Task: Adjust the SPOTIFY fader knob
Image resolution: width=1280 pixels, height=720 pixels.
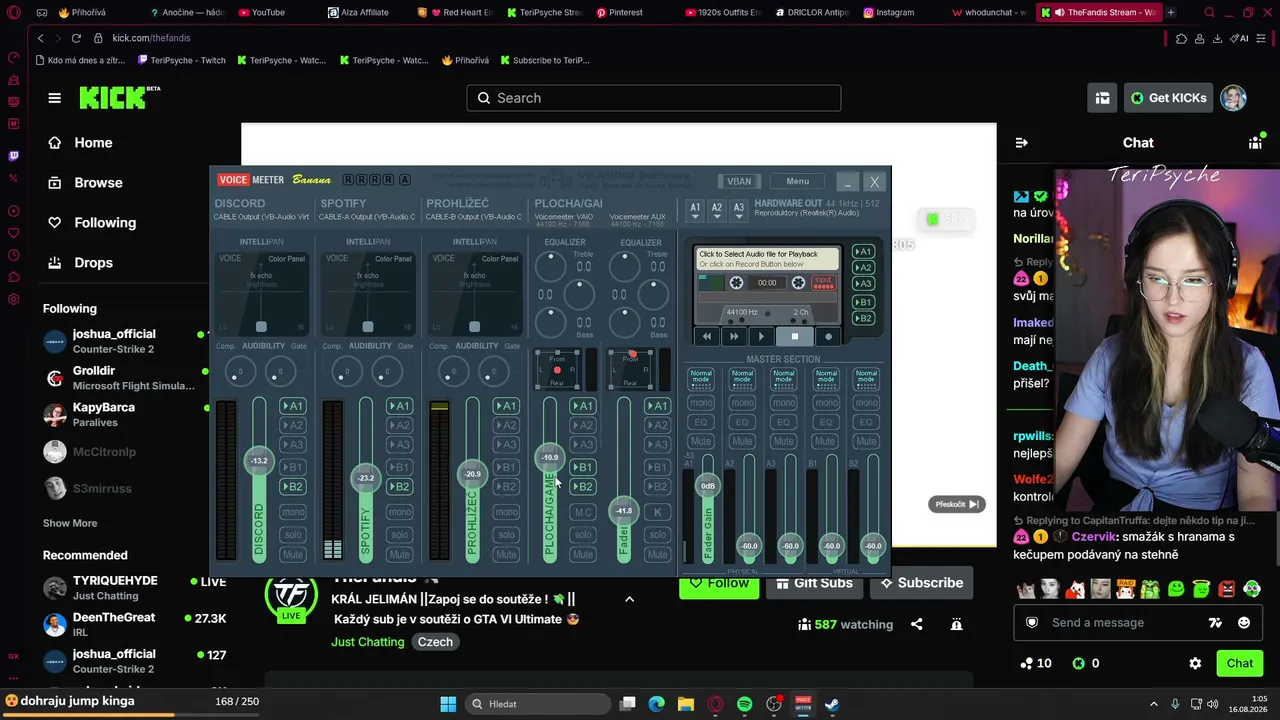Action: pyautogui.click(x=366, y=478)
